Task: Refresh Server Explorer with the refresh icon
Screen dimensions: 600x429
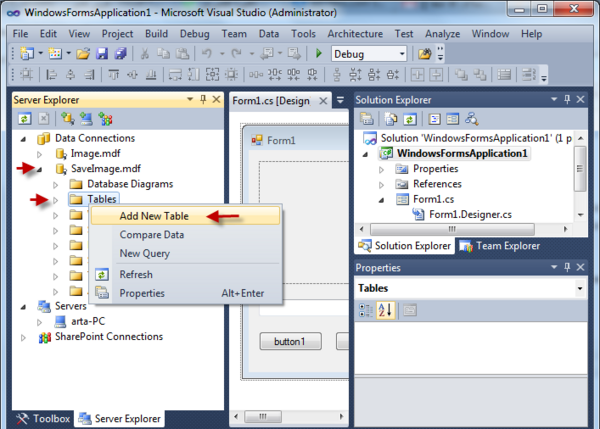Action: pyautogui.click(x=24, y=119)
